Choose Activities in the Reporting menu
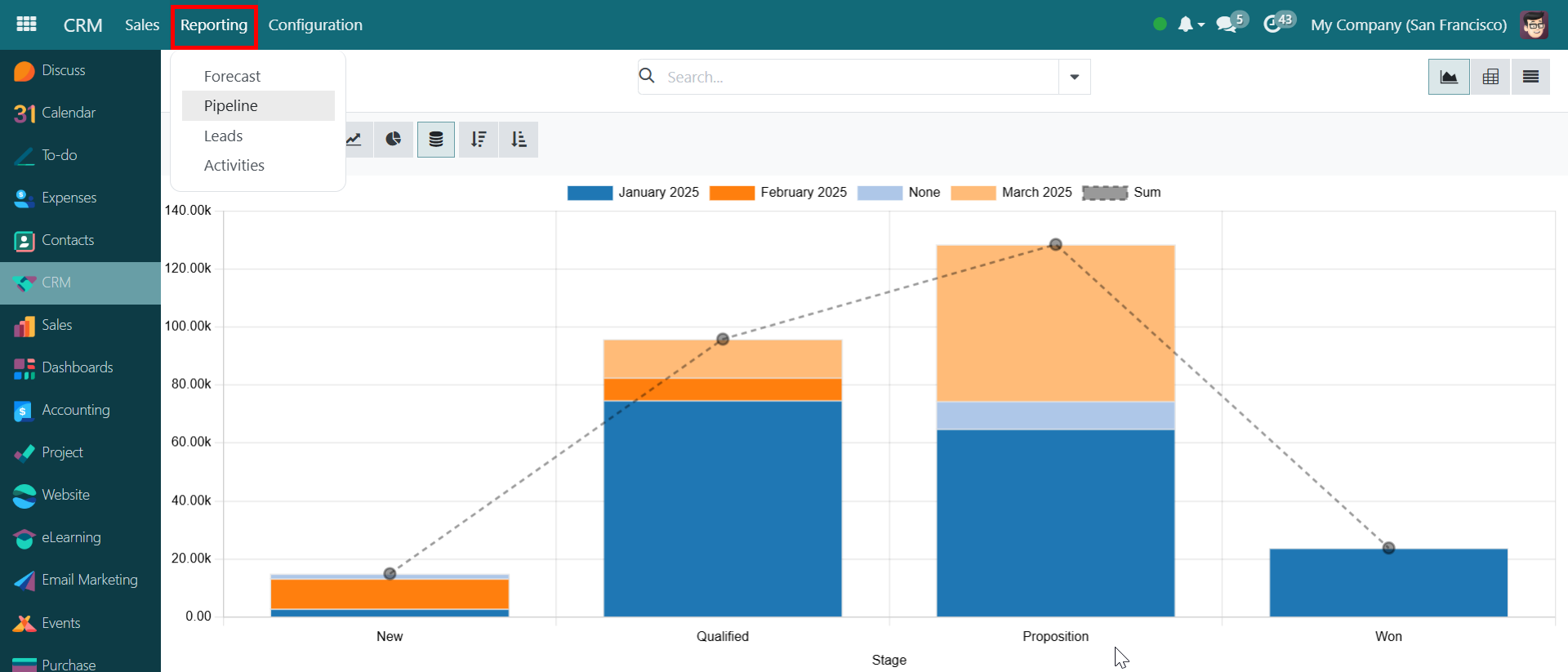The image size is (1568, 672). click(234, 166)
